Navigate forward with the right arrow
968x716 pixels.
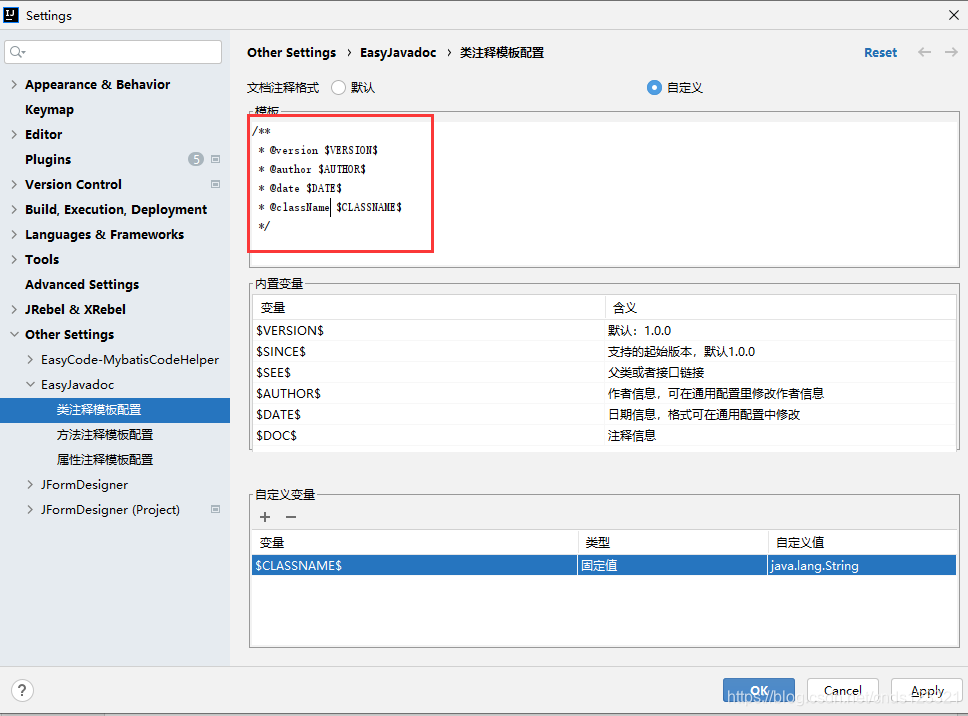[951, 52]
